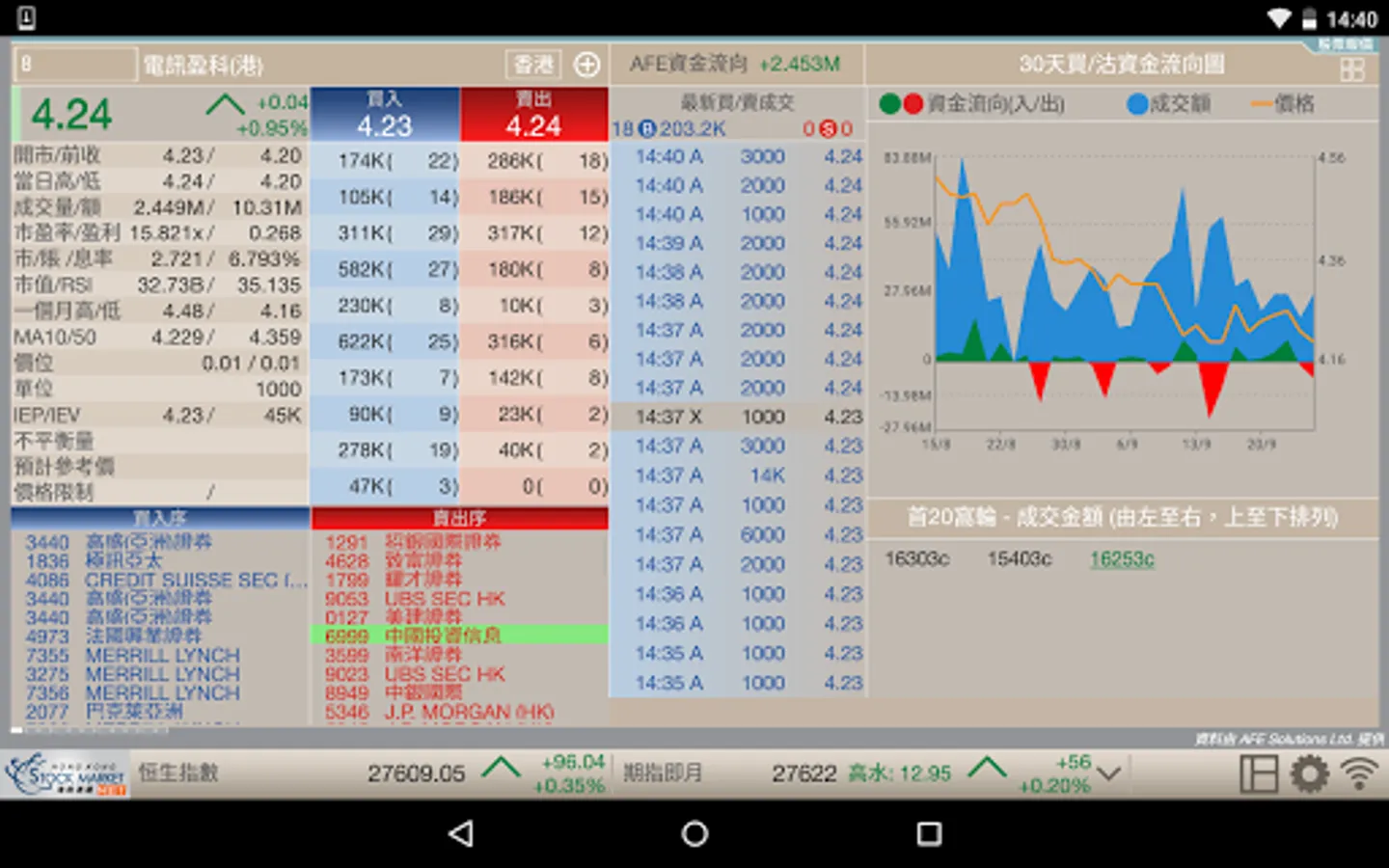Viewport: 1389px width, 868px height.
Task: Tap the Wi-Fi streaming status icon
Action: [1360, 773]
